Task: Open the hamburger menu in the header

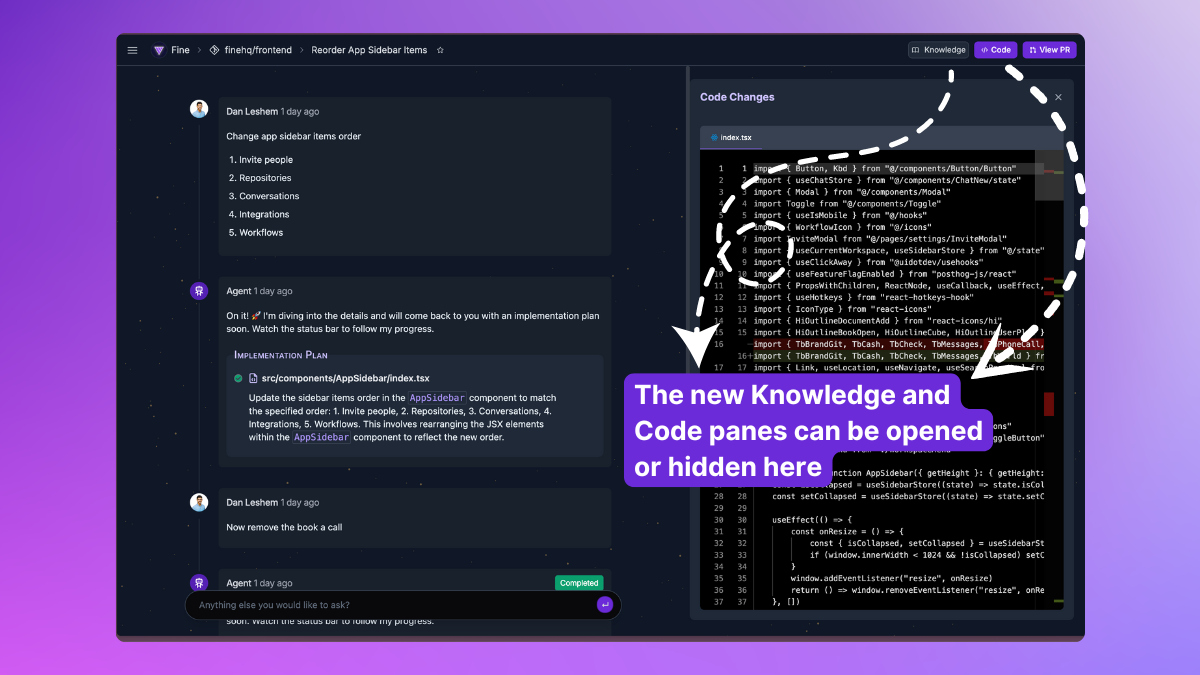Action: click(x=132, y=50)
